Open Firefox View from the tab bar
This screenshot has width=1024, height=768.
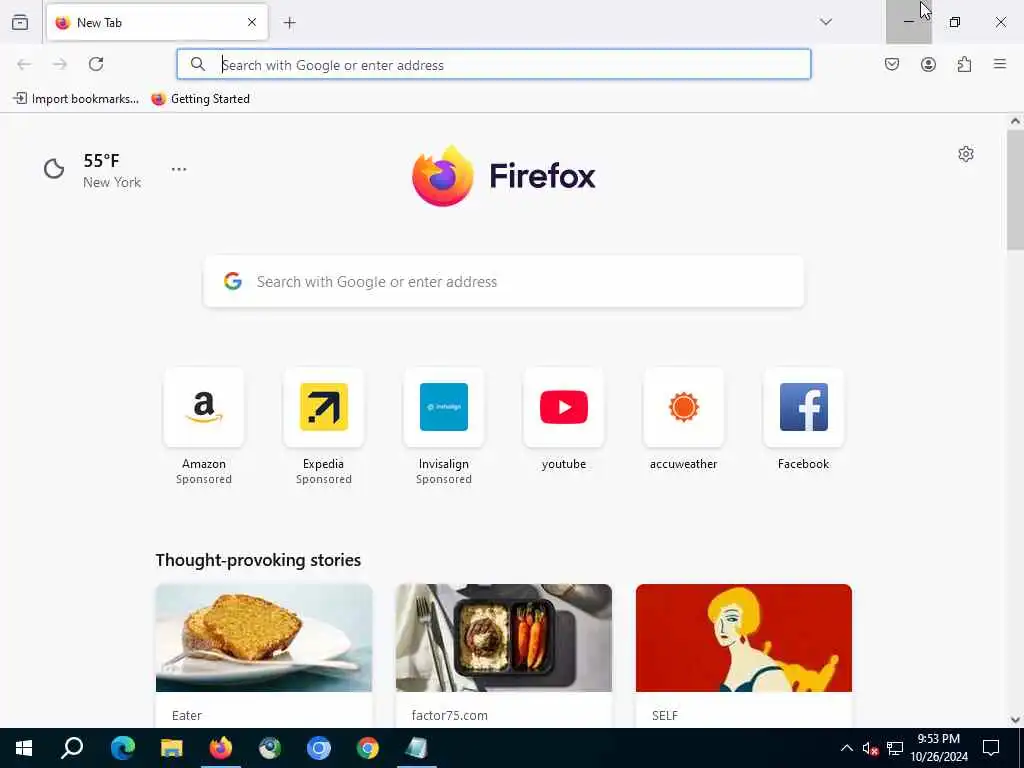click(x=20, y=22)
